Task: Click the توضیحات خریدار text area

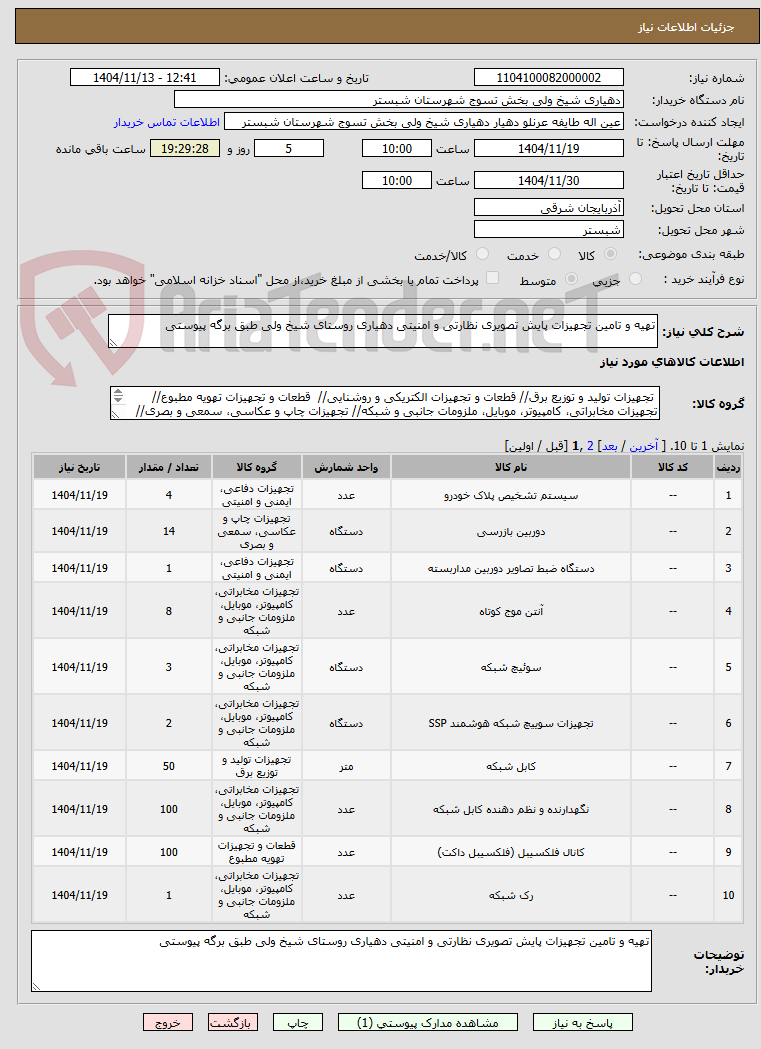Action: [341, 961]
